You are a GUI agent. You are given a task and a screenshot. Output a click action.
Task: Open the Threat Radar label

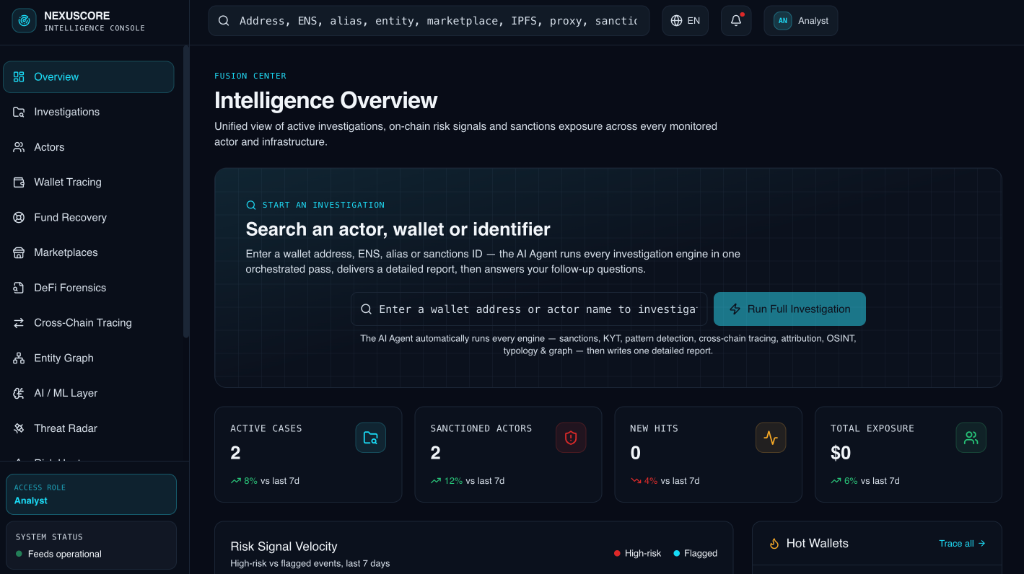[x=65, y=428]
